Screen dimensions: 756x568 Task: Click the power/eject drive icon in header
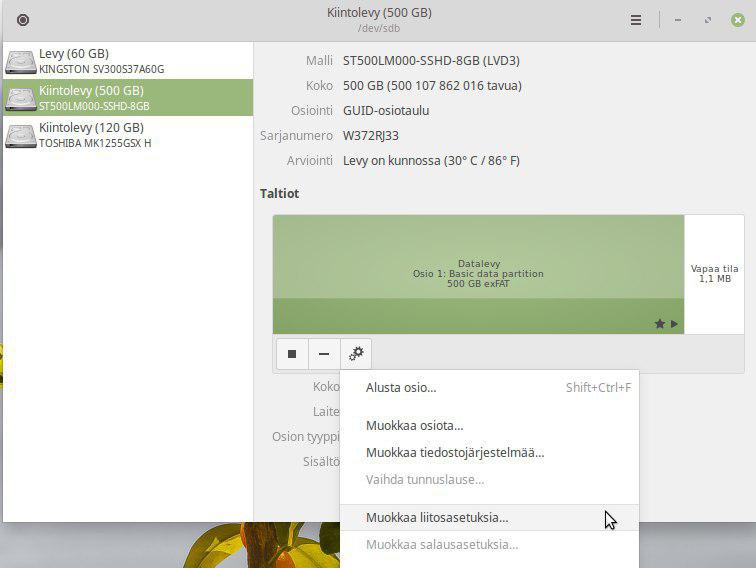23,20
